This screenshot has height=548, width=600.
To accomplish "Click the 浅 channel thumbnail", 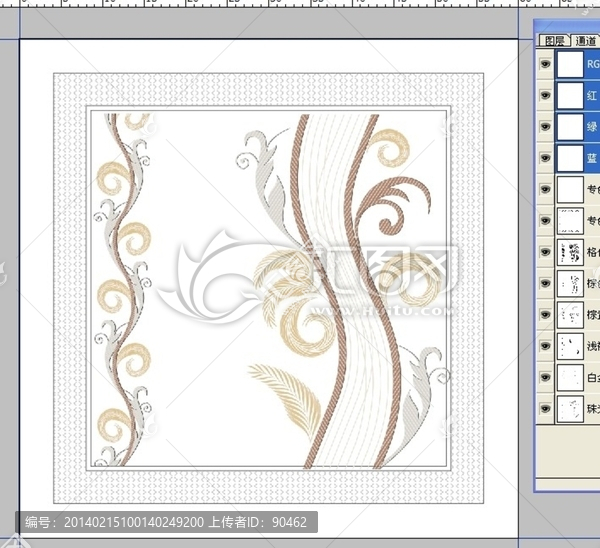I will coord(570,346).
